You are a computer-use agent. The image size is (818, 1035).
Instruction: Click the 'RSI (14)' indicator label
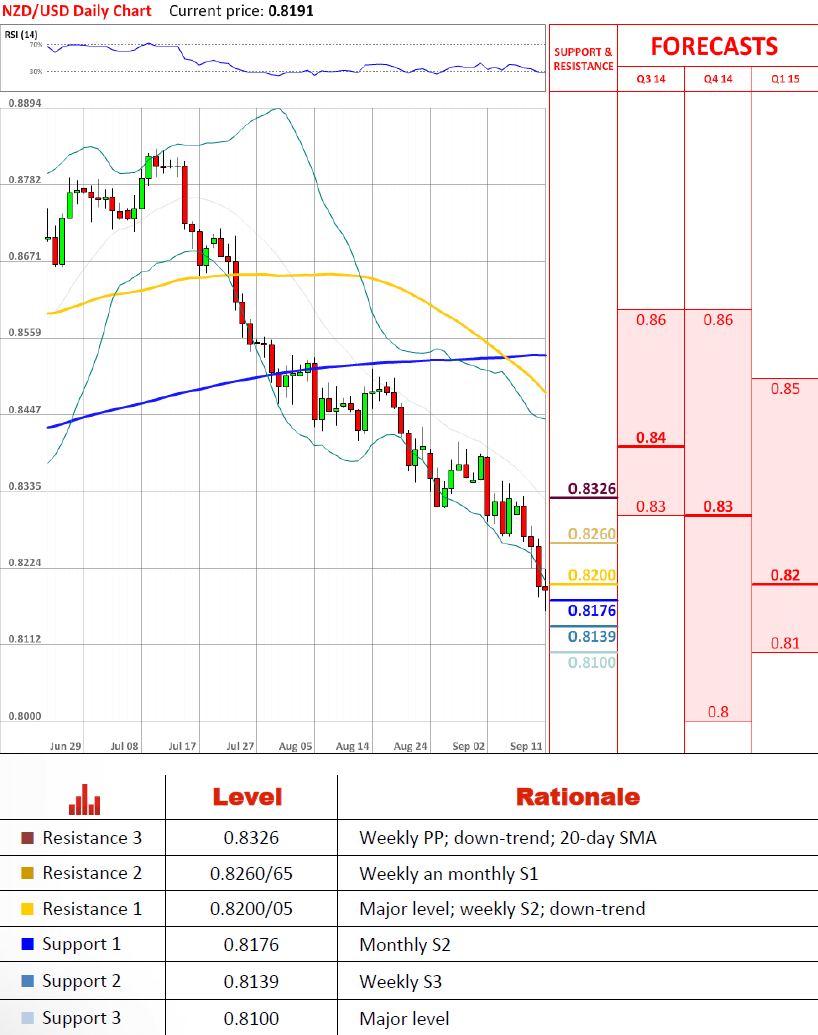coord(21,34)
